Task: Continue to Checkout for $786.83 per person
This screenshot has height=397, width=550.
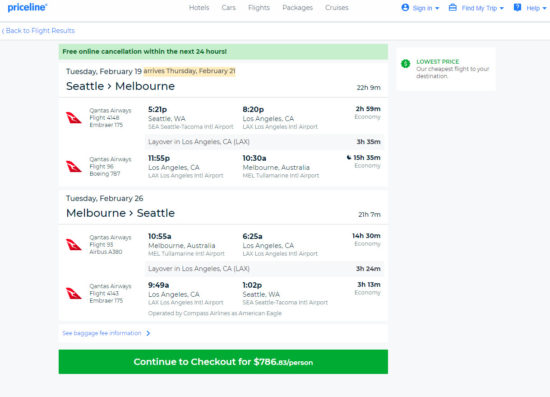Action: click(223, 362)
